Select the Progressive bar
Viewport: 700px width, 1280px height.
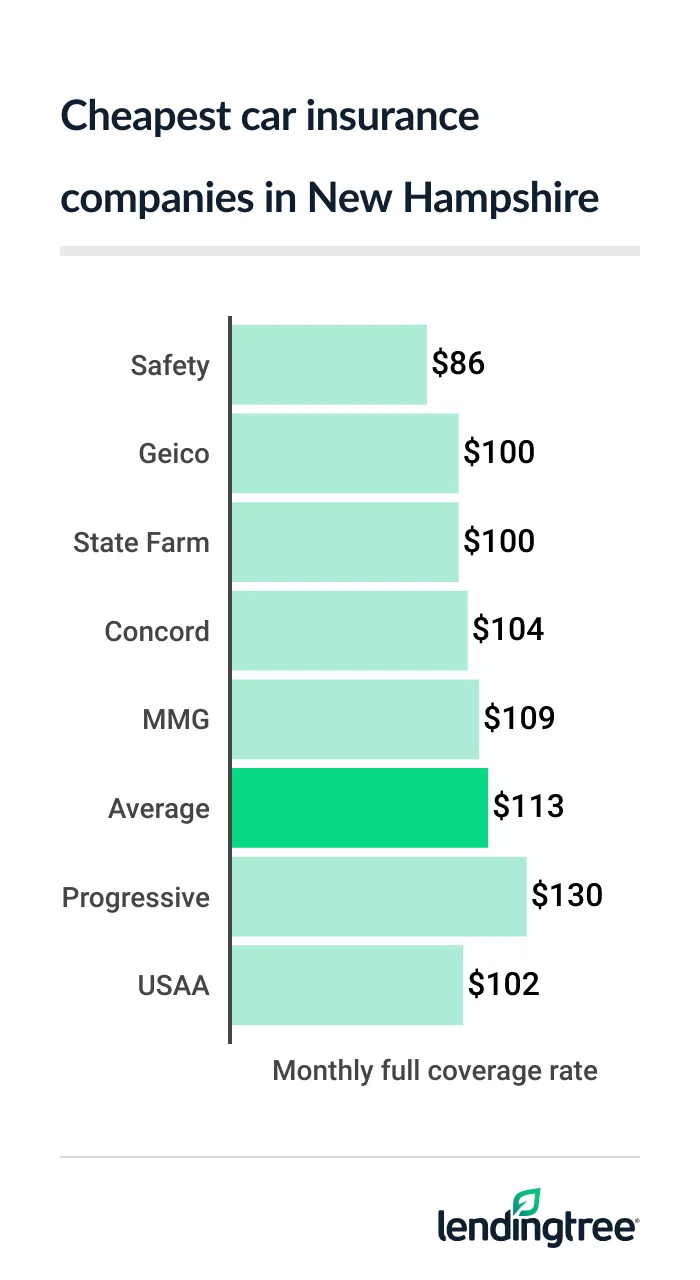tap(378, 896)
